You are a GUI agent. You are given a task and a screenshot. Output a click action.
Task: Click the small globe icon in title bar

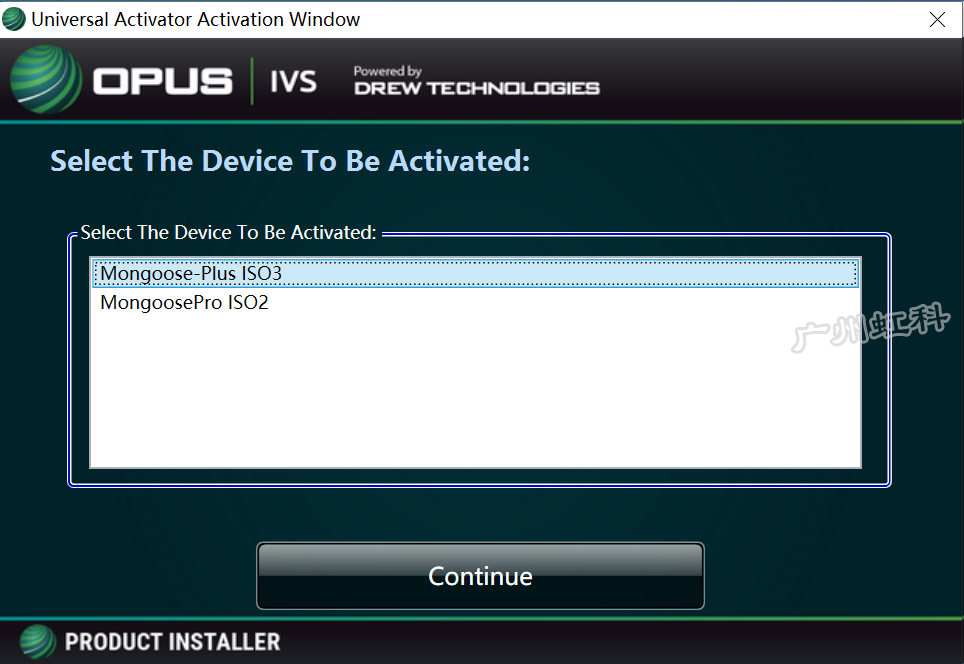14,19
